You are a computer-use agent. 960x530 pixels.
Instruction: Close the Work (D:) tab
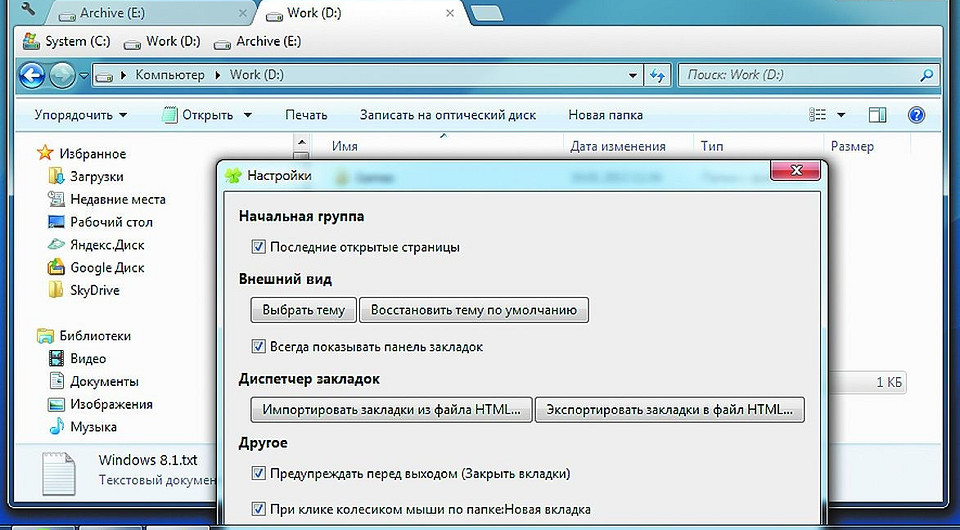point(450,13)
